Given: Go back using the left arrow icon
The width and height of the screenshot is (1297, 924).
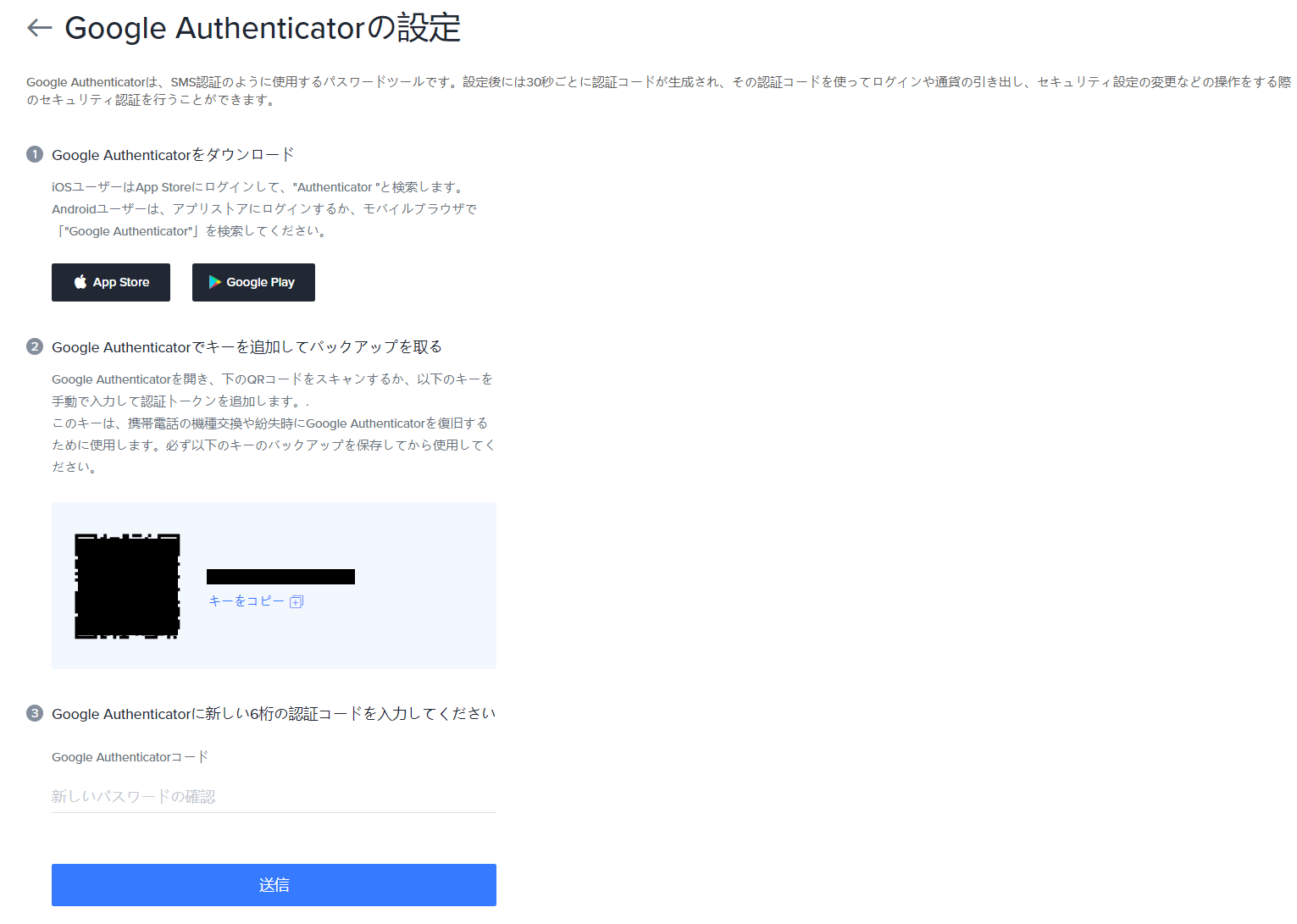Looking at the screenshot, I should (40, 28).
